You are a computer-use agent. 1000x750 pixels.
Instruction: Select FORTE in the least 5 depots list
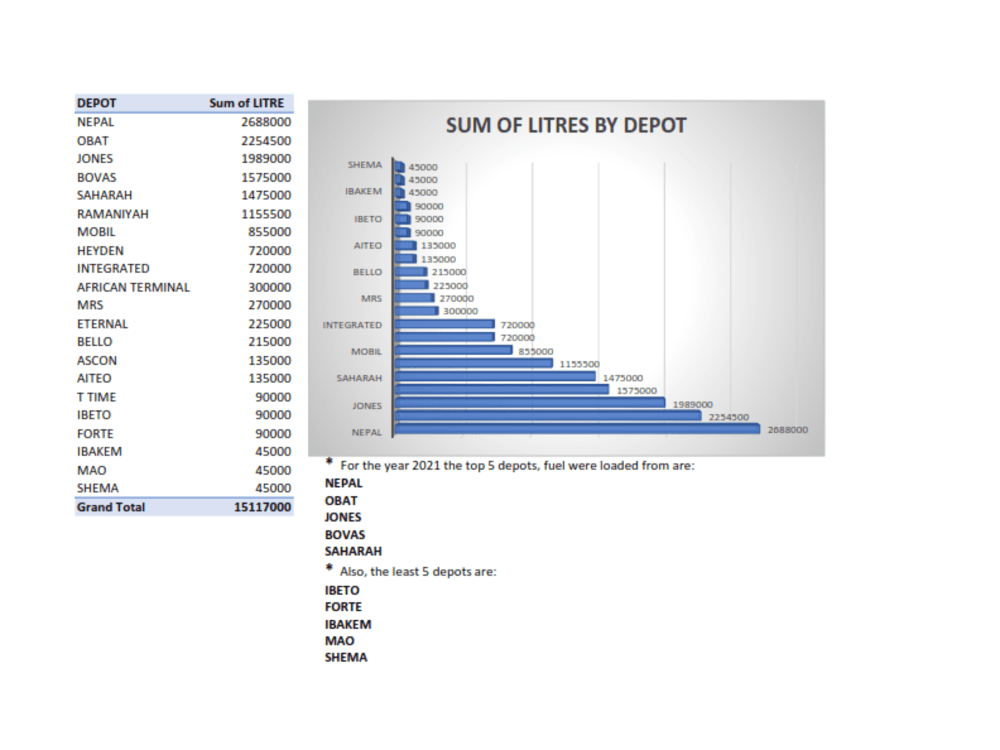[343, 607]
